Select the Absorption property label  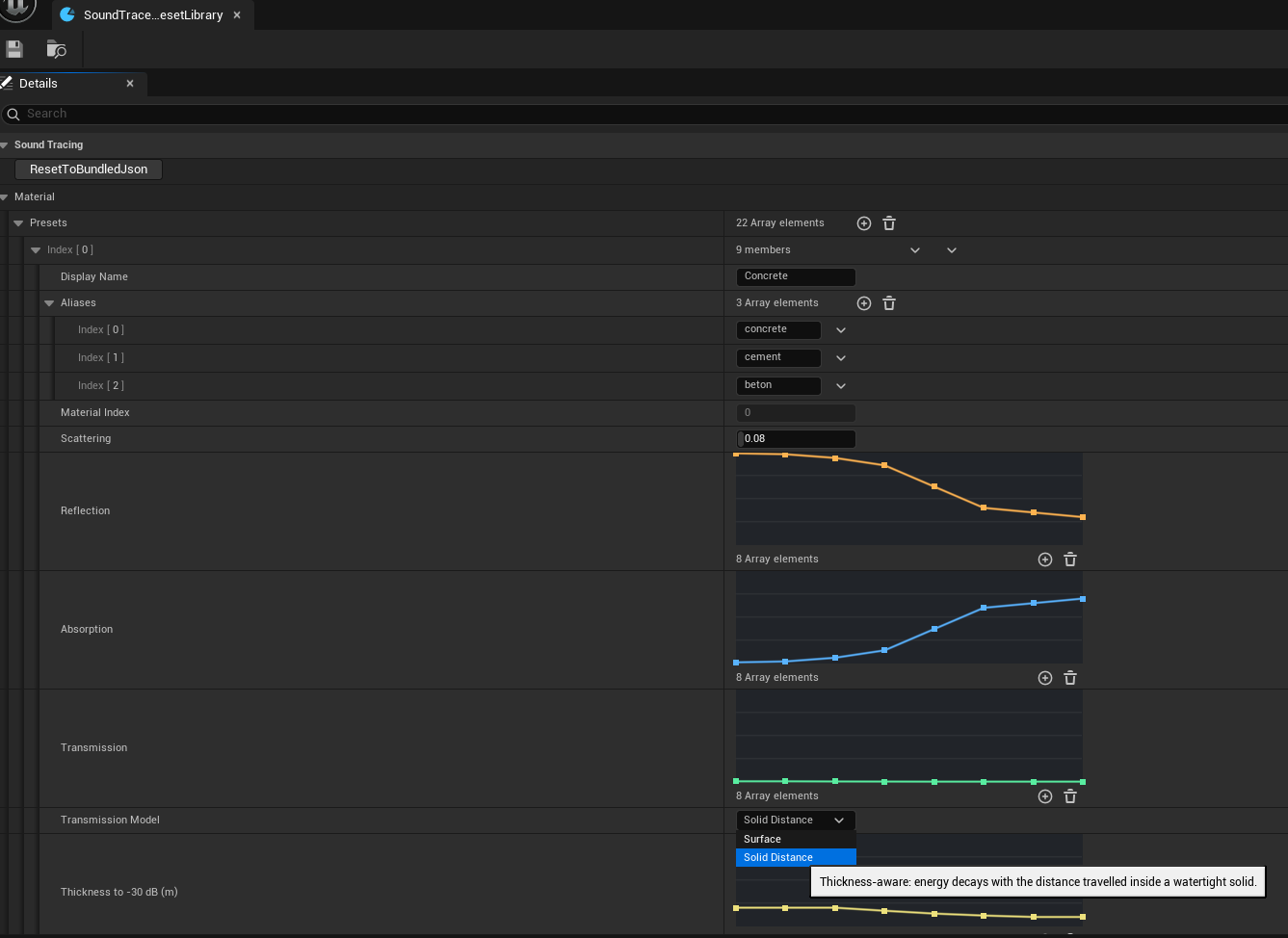(87, 630)
